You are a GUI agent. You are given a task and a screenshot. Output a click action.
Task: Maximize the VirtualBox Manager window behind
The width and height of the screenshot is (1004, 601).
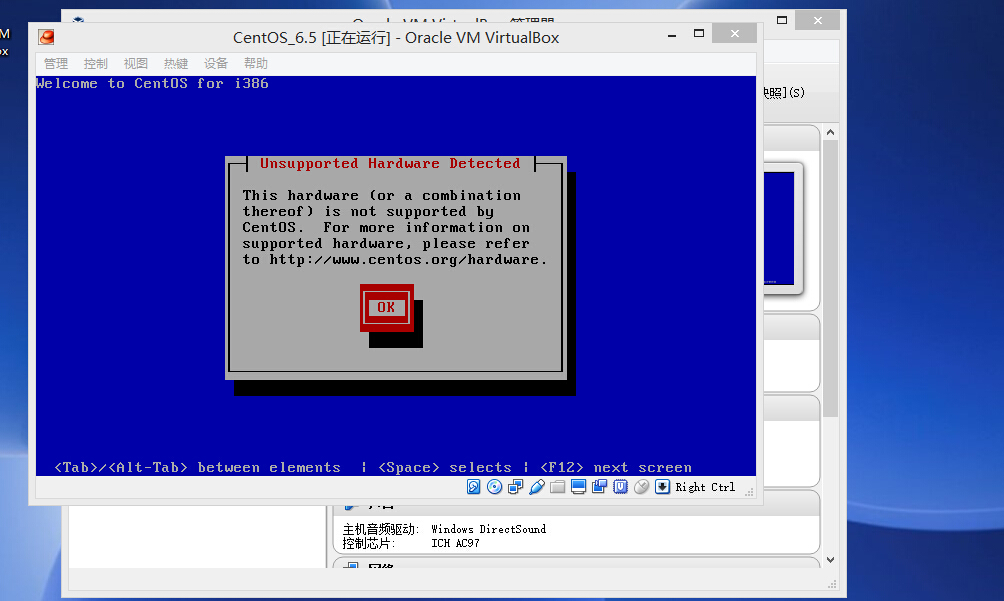(x=782, y=20)
